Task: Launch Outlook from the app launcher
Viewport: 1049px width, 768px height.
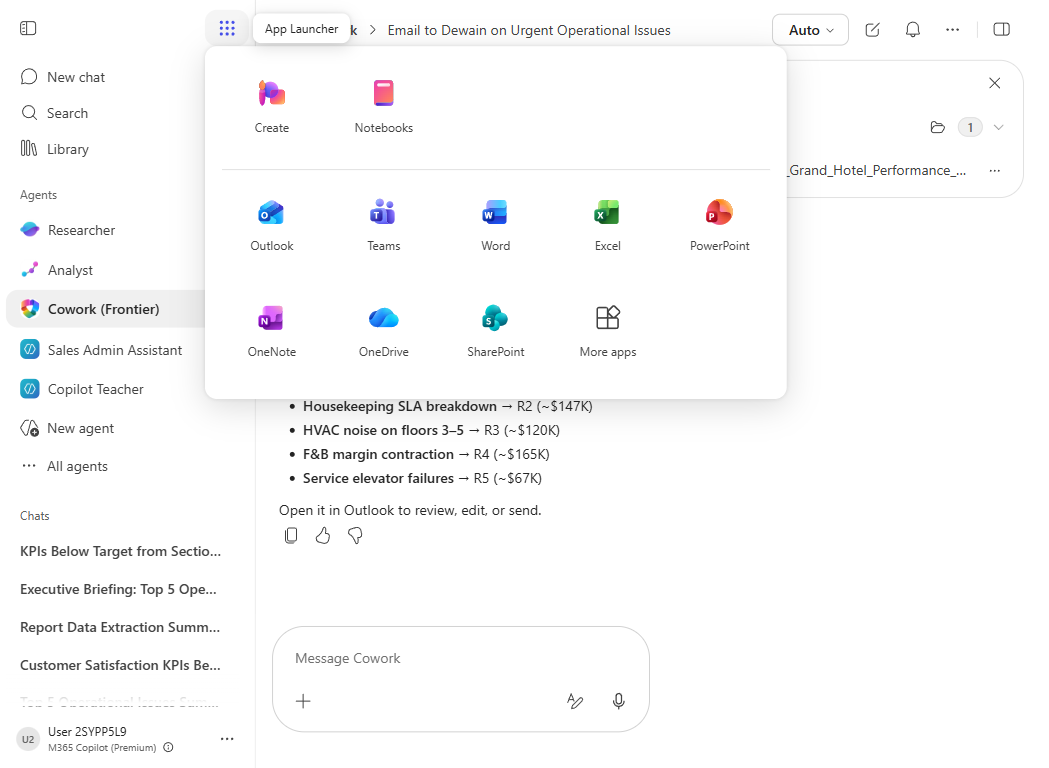Action: (x=272, y=225)
